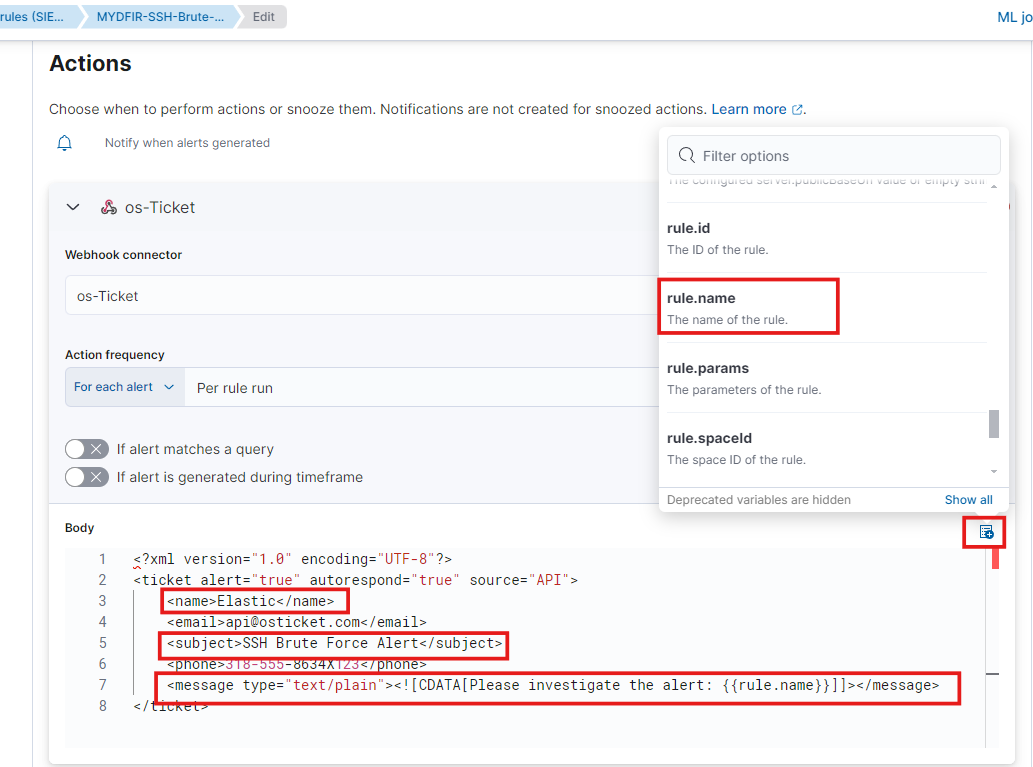Click the email api@osticket.com line
Image resolution: width=1033 pixels, height=767 pixels.
pos(296,622)
